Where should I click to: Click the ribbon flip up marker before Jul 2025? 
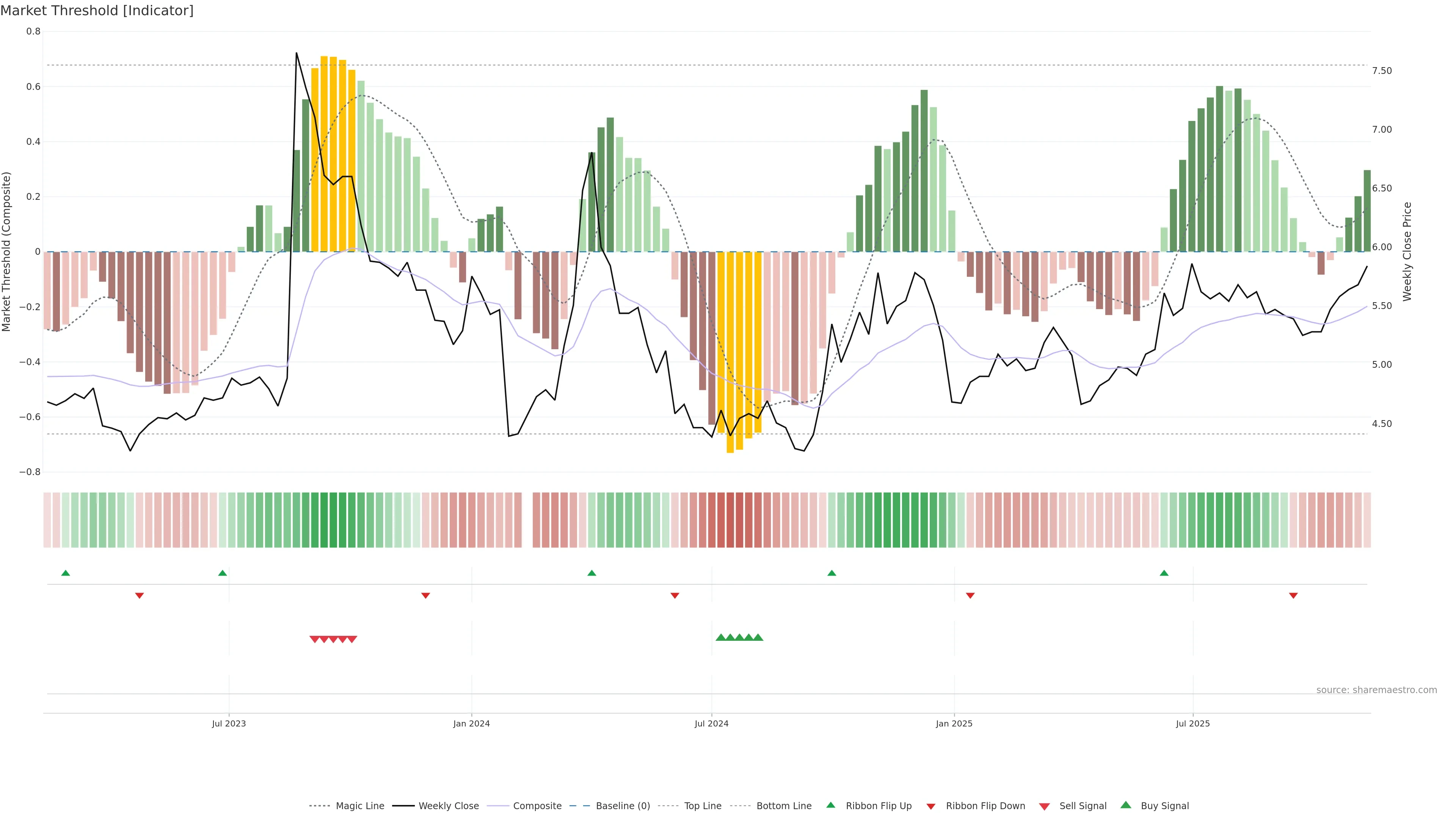[x=1164, y=573]
